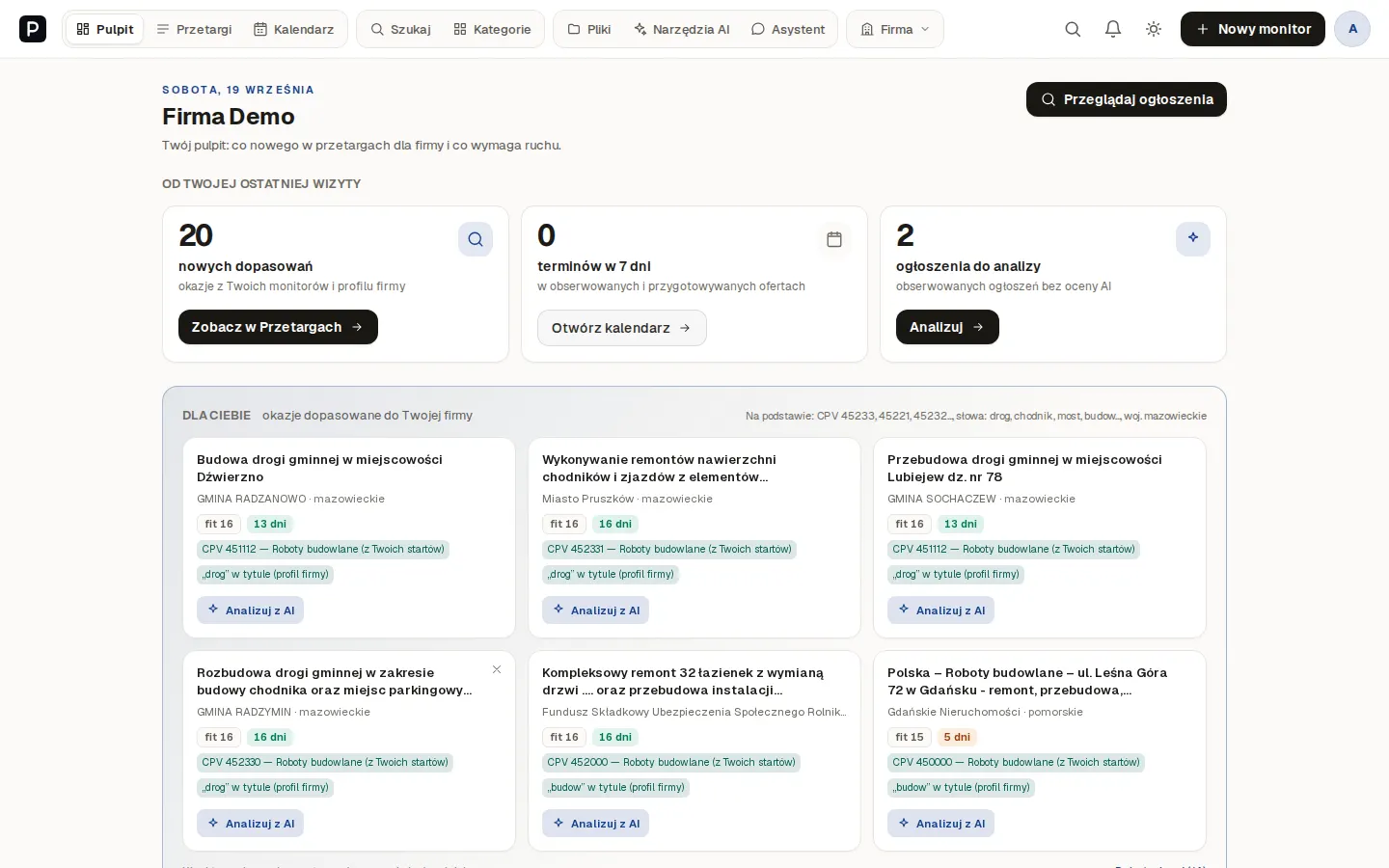The image size is (1389, 868).
Task: Analizuj z AI for 32 łazienek remont card
Action: tap(596, 823)
